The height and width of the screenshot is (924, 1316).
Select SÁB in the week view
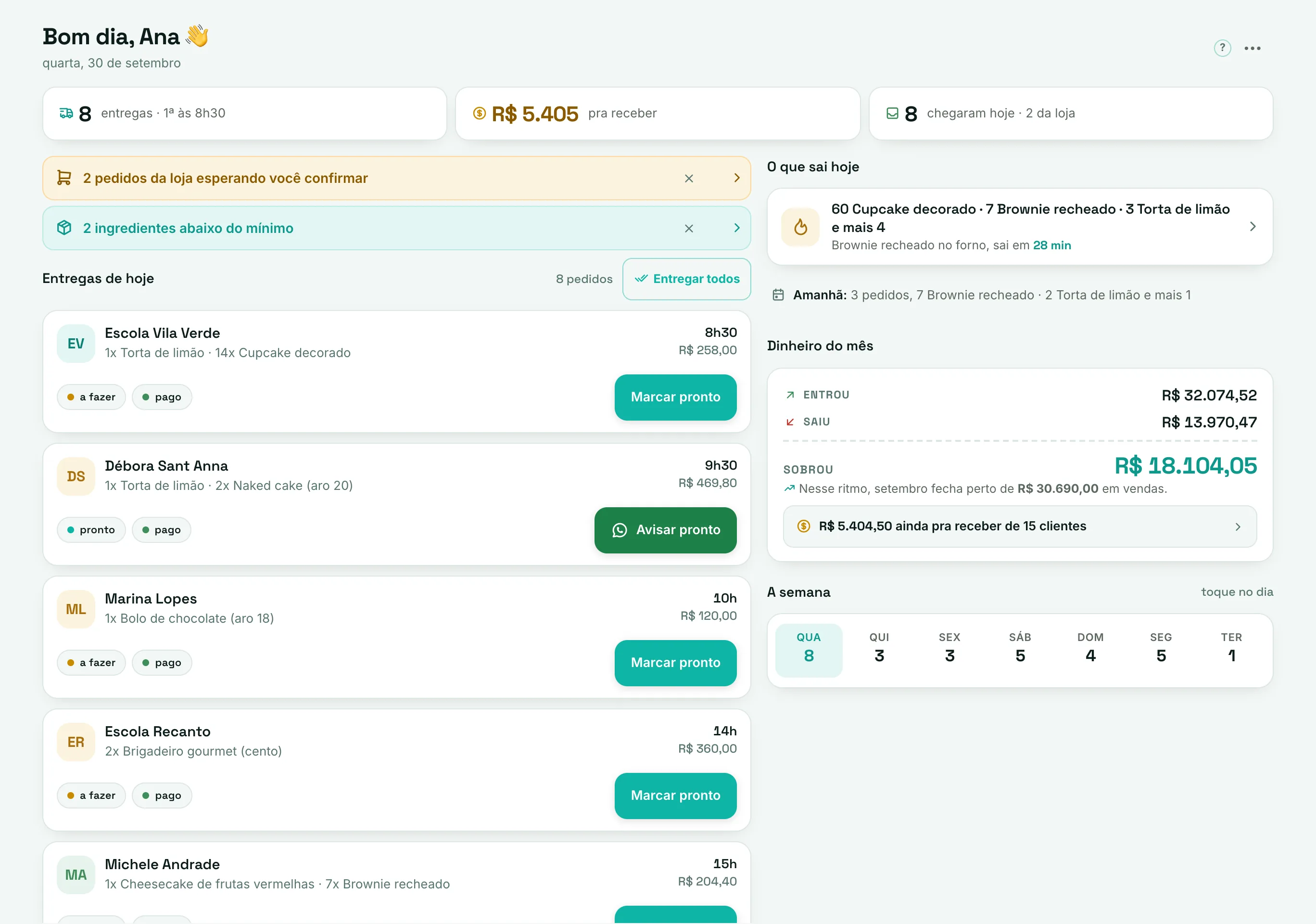point(1020,651)
